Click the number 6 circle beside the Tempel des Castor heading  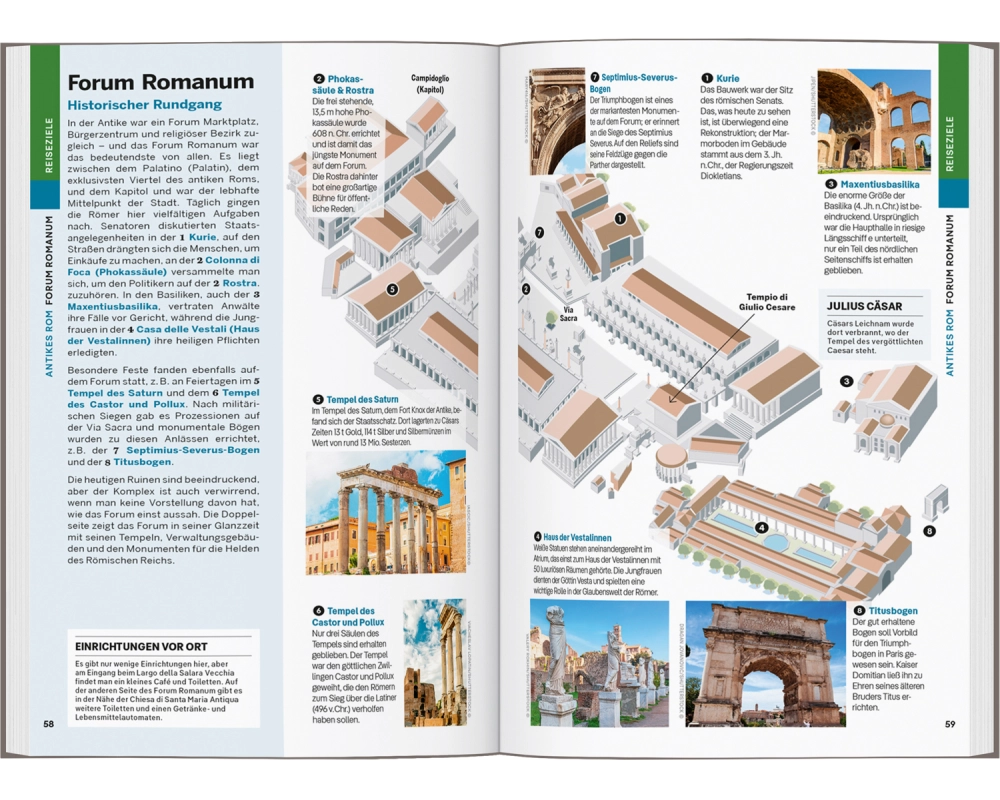(318, 611)
